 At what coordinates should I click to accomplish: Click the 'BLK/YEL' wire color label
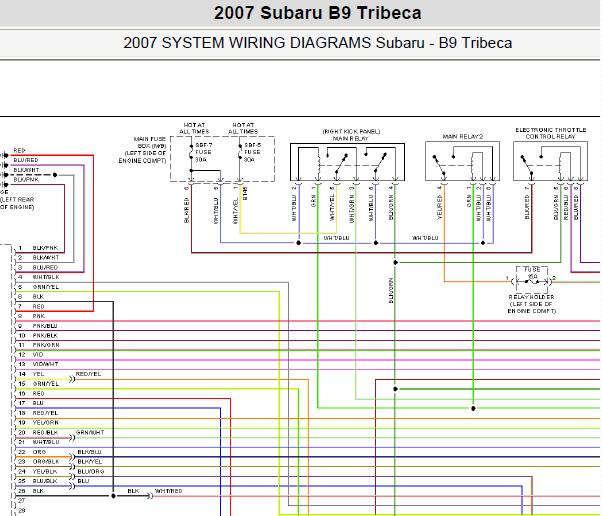89,461
